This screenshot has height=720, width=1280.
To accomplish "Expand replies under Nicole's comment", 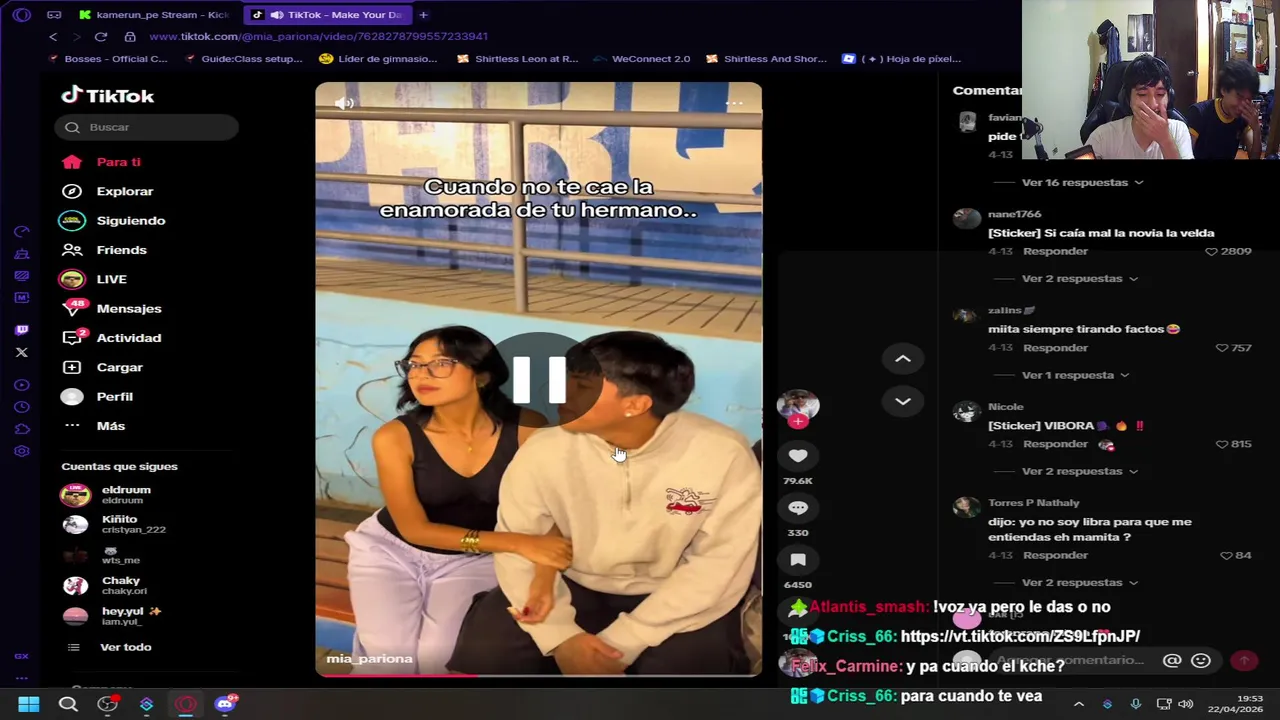I will 1079,471.
